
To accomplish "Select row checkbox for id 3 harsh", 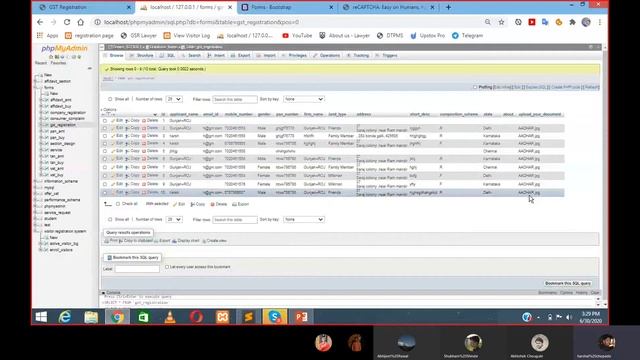I will pos(105,136).
